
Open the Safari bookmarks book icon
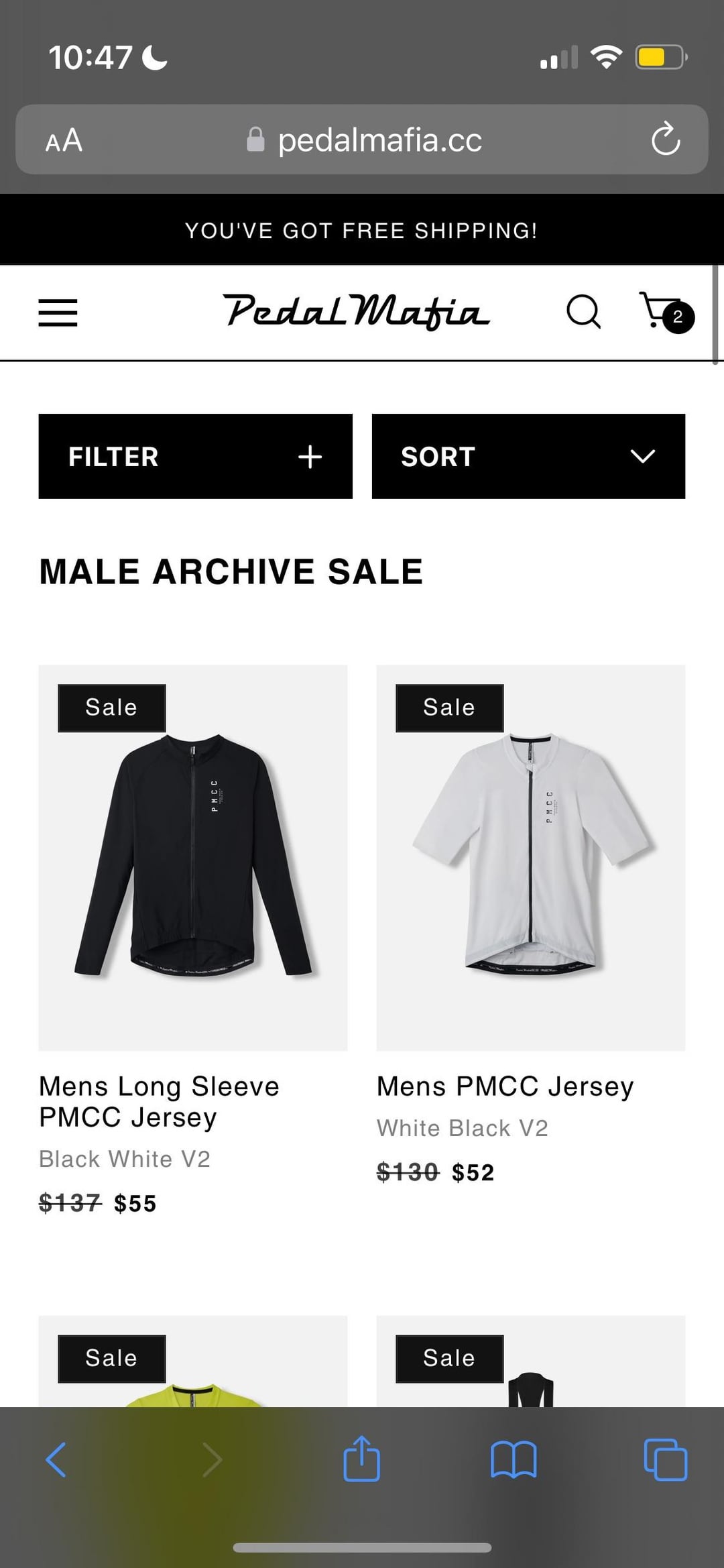[x=514, y=1459]
